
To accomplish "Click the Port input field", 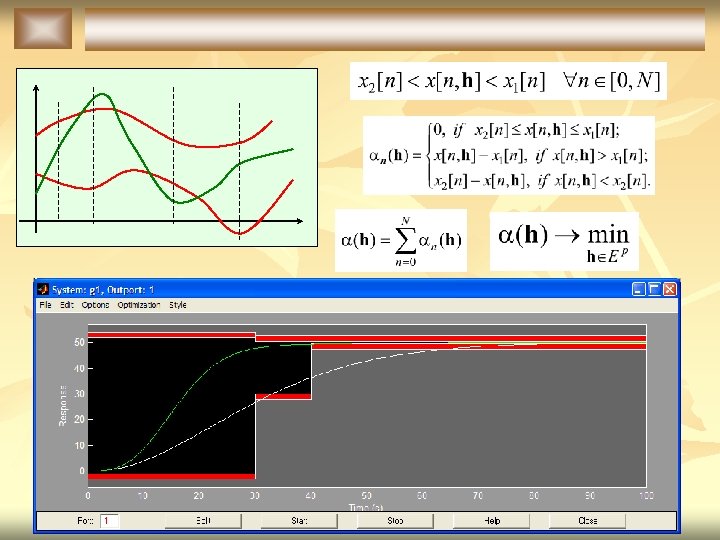I will click(x=109, y=521).
